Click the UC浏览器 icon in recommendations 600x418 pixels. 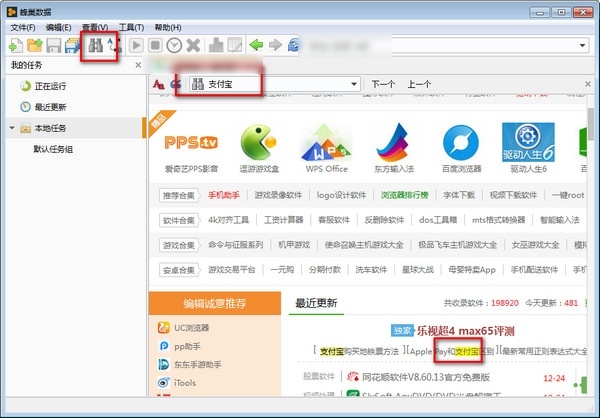(163, 328)
